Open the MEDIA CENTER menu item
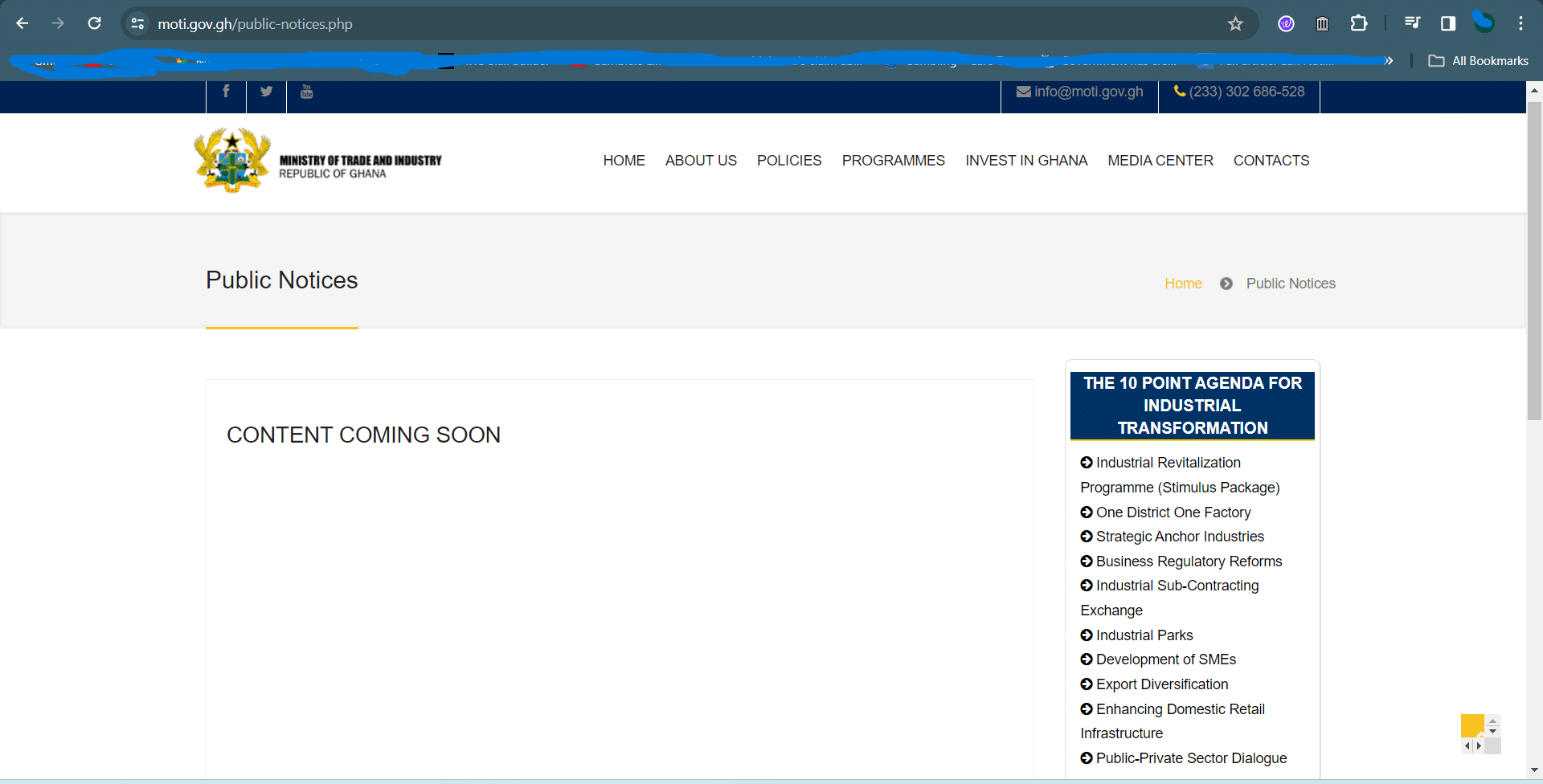The image size is (1543, 784). click(x=1160, y=161)
